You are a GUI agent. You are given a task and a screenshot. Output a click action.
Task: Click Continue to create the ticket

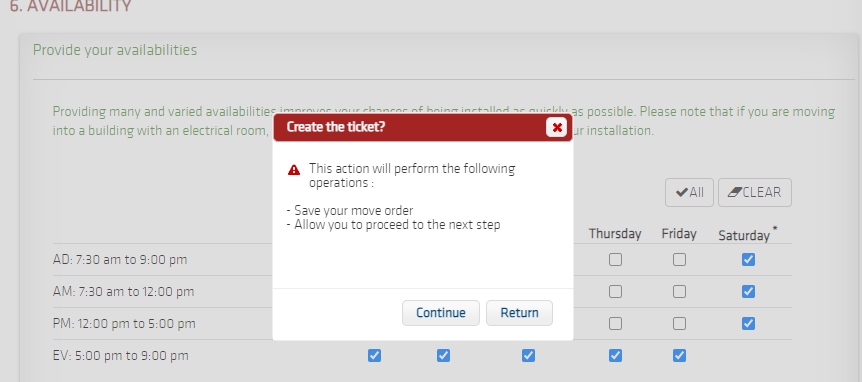click(x=441, y=313)
